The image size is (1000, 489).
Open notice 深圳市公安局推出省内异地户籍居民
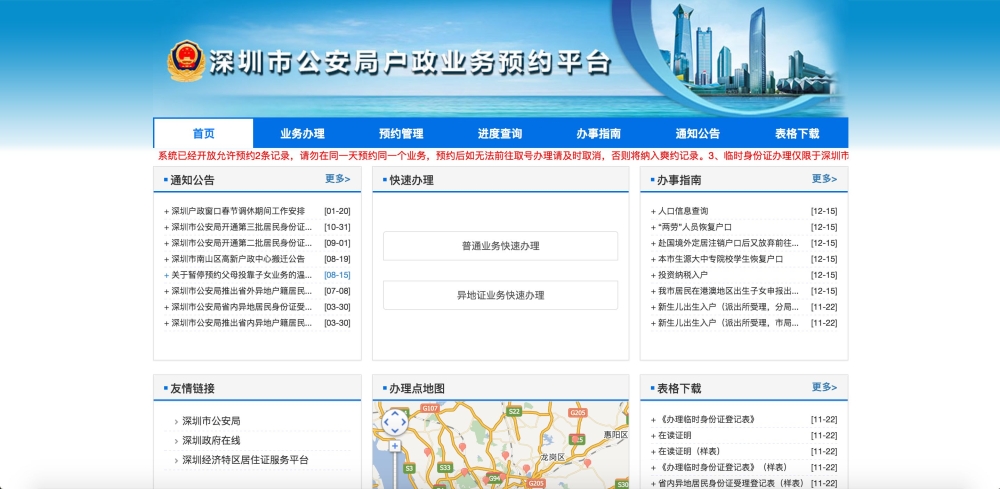[242, 323]
